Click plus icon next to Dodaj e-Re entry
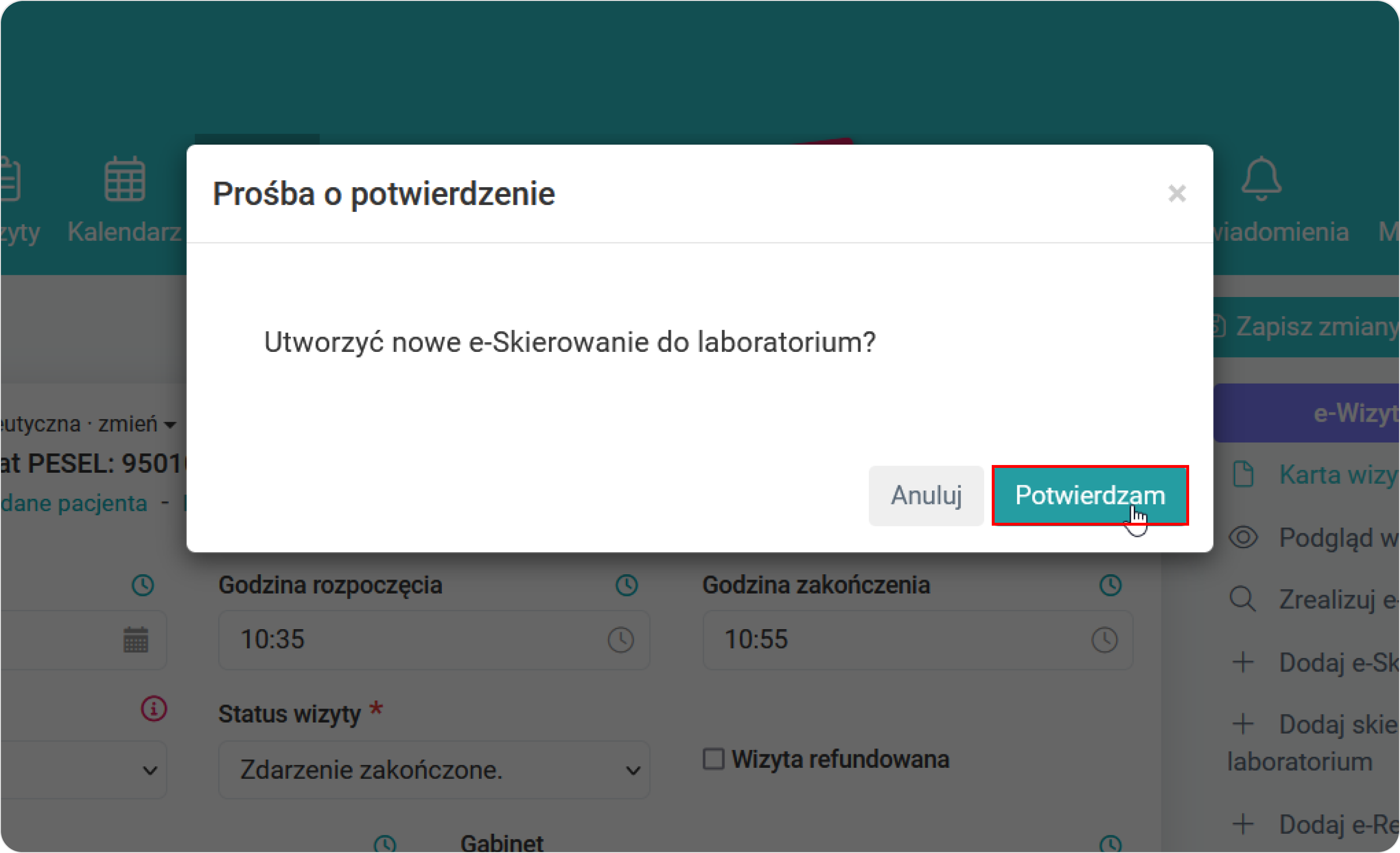 [x=1243, y=825]
